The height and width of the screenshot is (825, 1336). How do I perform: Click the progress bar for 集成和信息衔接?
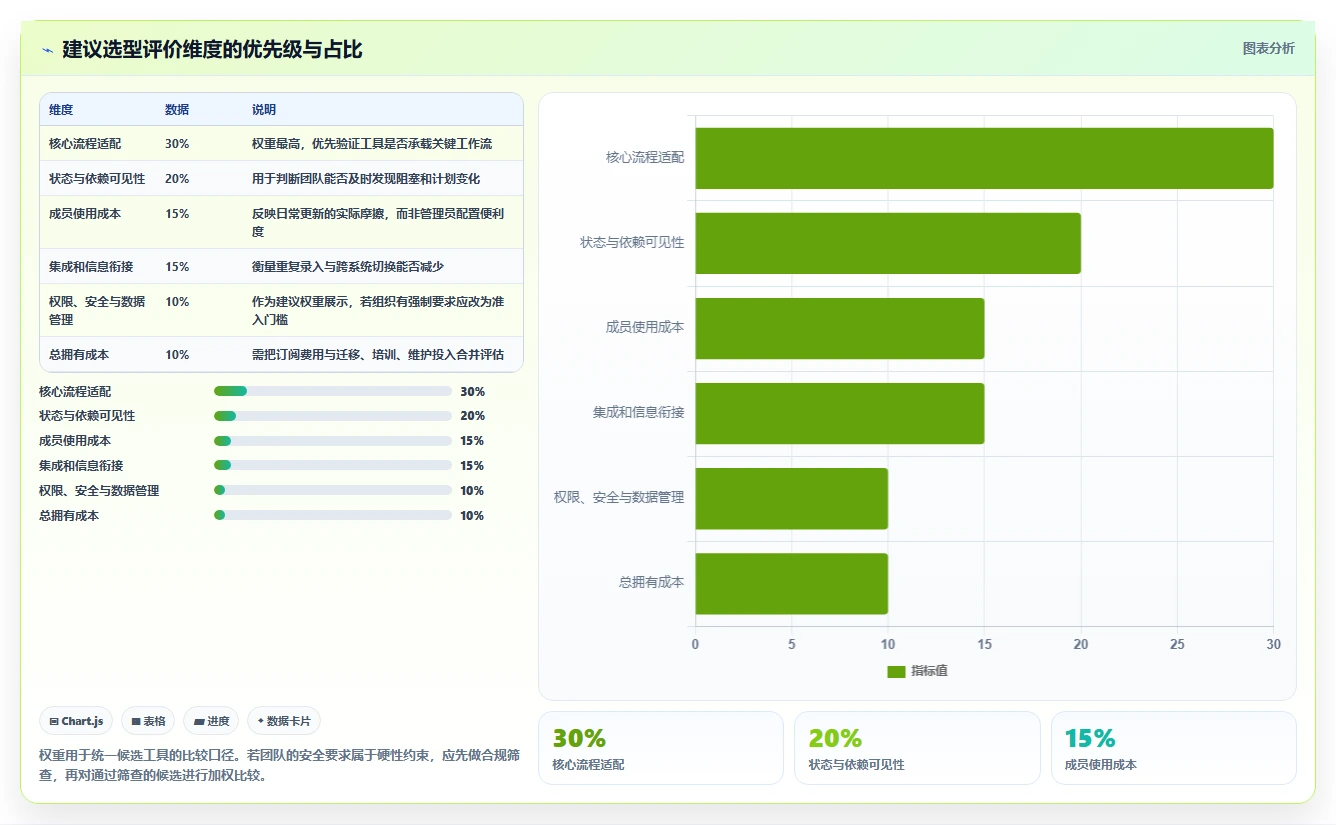(333, 466)
